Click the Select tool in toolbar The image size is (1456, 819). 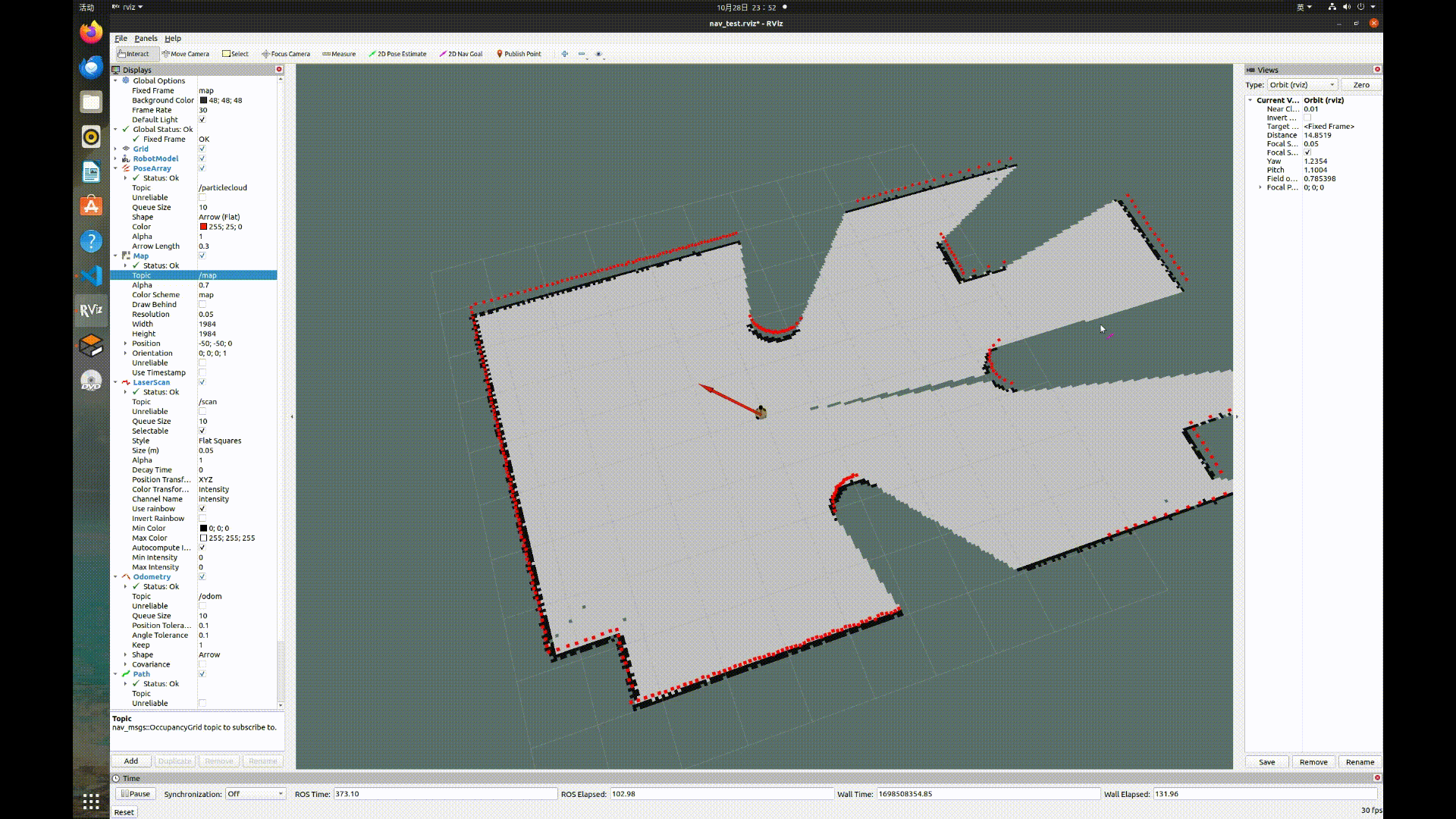click(x=235, y=54)
